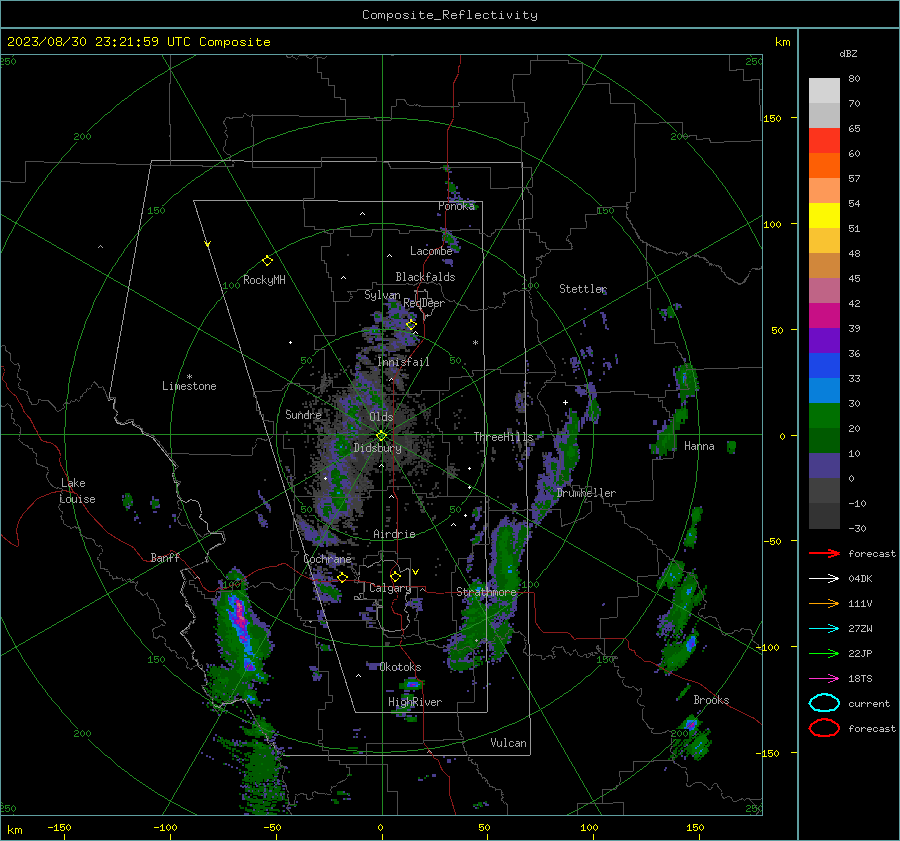Click the red 60-65 dBZ color swatch

click(x=824, y=141)
